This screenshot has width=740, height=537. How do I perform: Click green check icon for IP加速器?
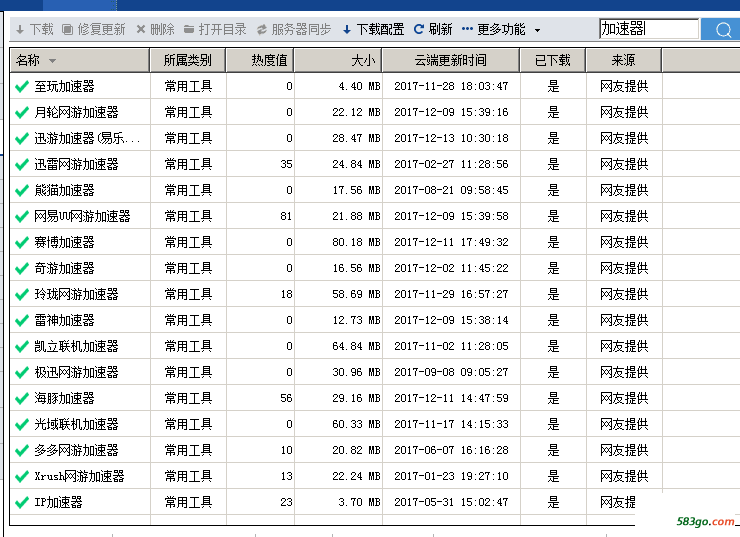click(22, 503)
